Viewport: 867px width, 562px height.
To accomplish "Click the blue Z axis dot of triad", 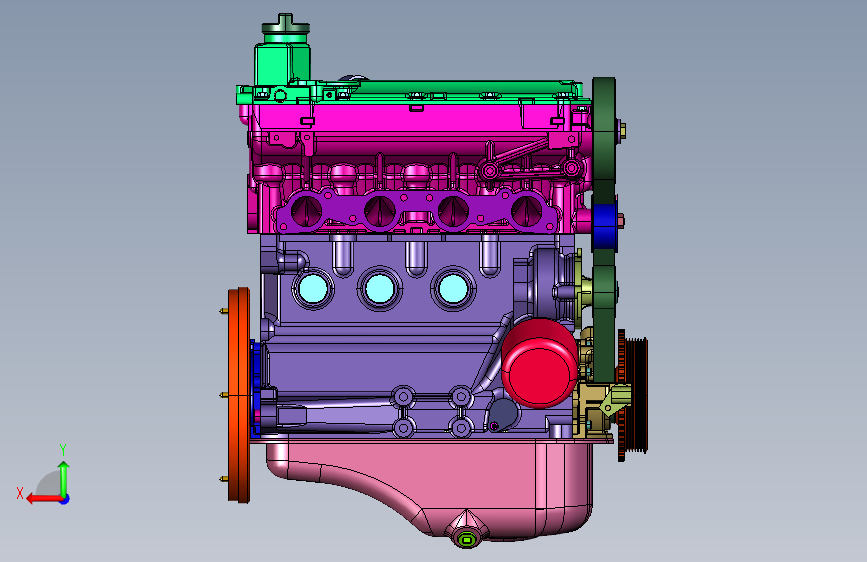I will pos(65,499).
